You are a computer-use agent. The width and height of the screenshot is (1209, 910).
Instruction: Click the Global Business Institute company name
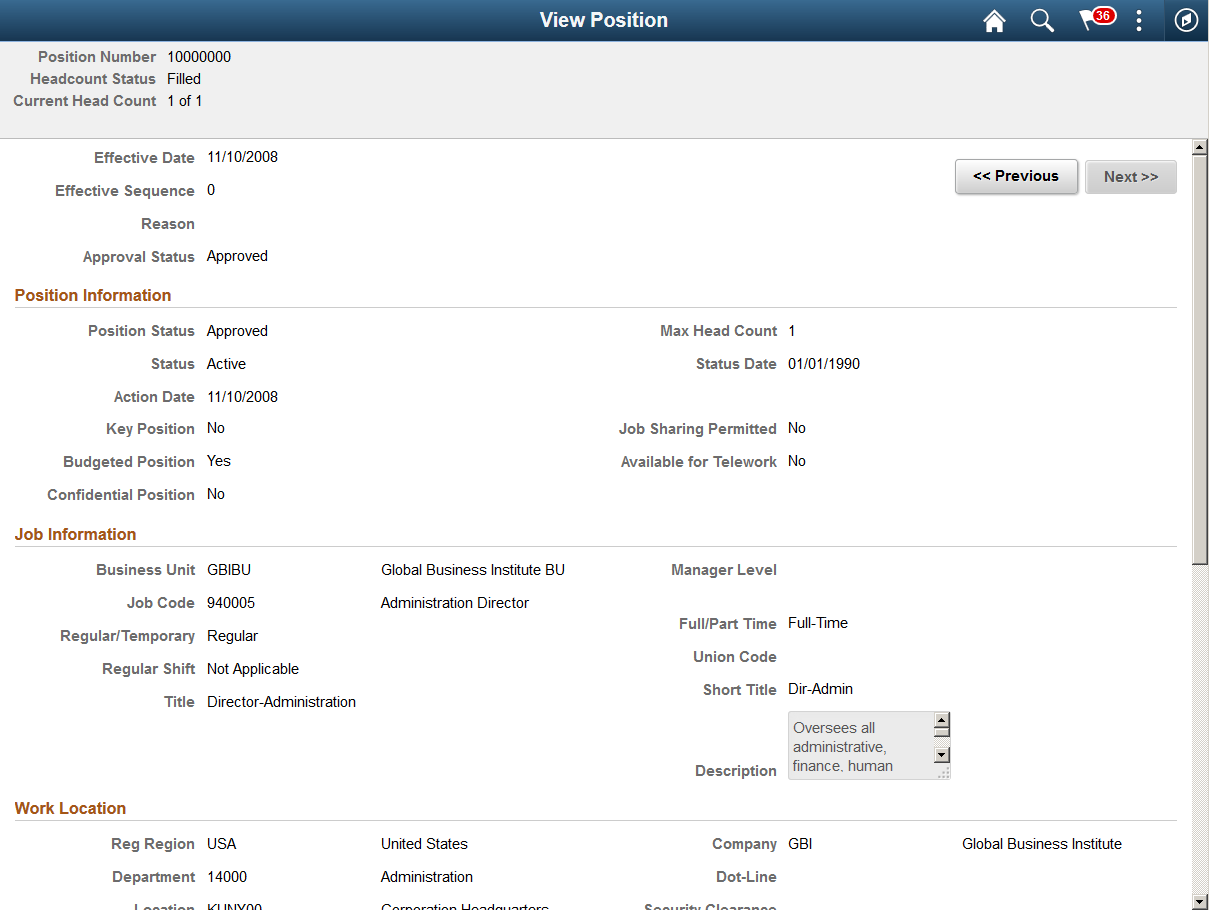(1042, 844)
